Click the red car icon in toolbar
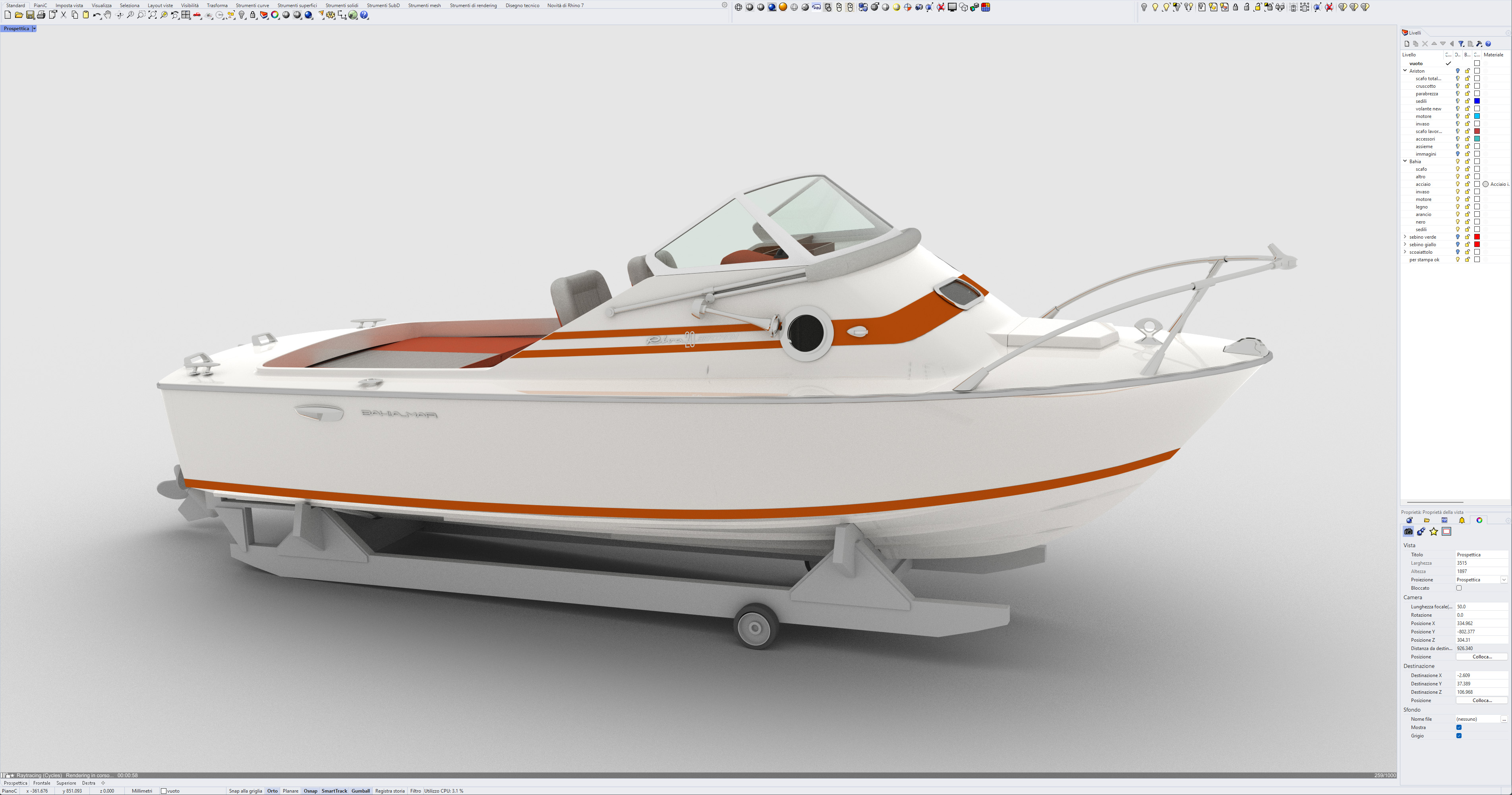The image size is (1512, 795). [x=197, y=15]
